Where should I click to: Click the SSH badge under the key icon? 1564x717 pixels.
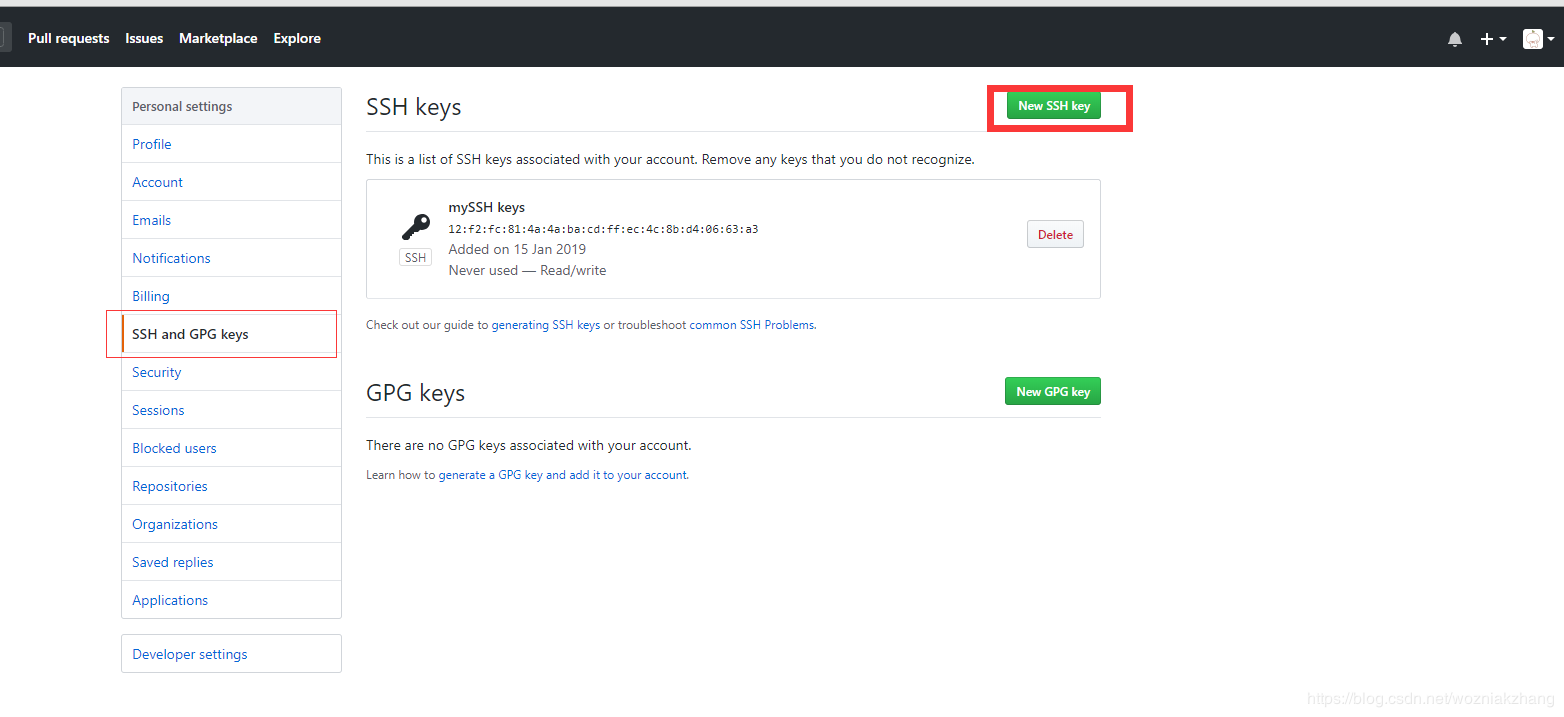coord(415,258)
